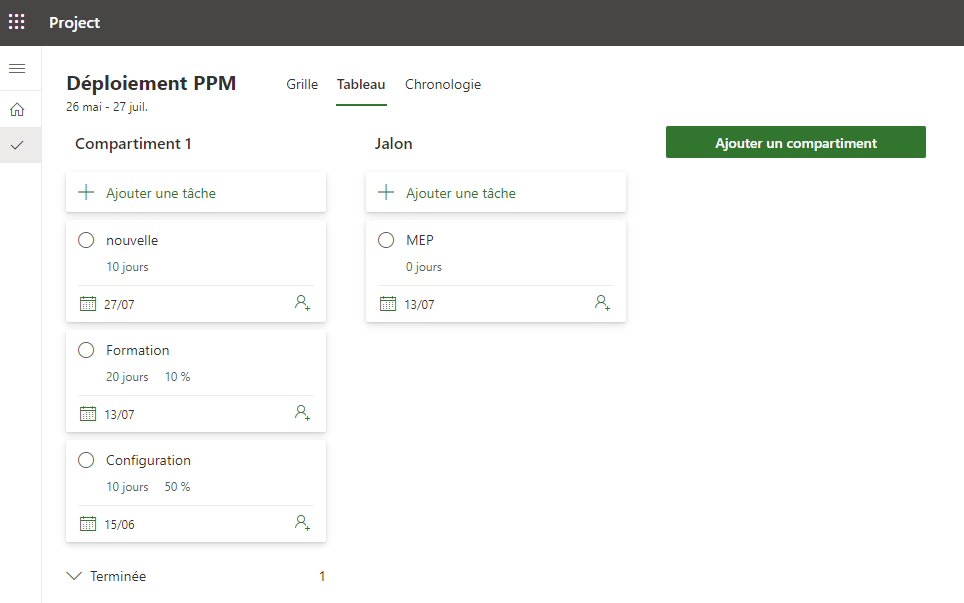This screenshot has width=964, height=603.
Task: Click the Terminée label text
Action: point(118,576)
